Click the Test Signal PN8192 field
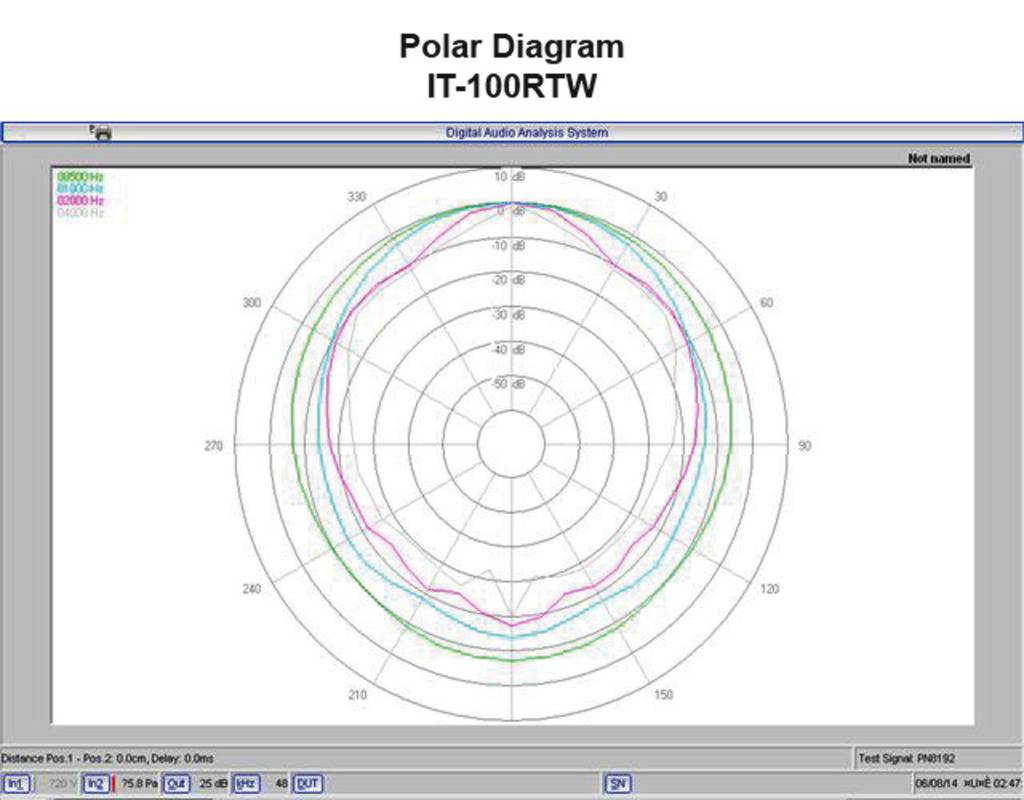The width and height of the screenshot is (1024, 800). 900,759
